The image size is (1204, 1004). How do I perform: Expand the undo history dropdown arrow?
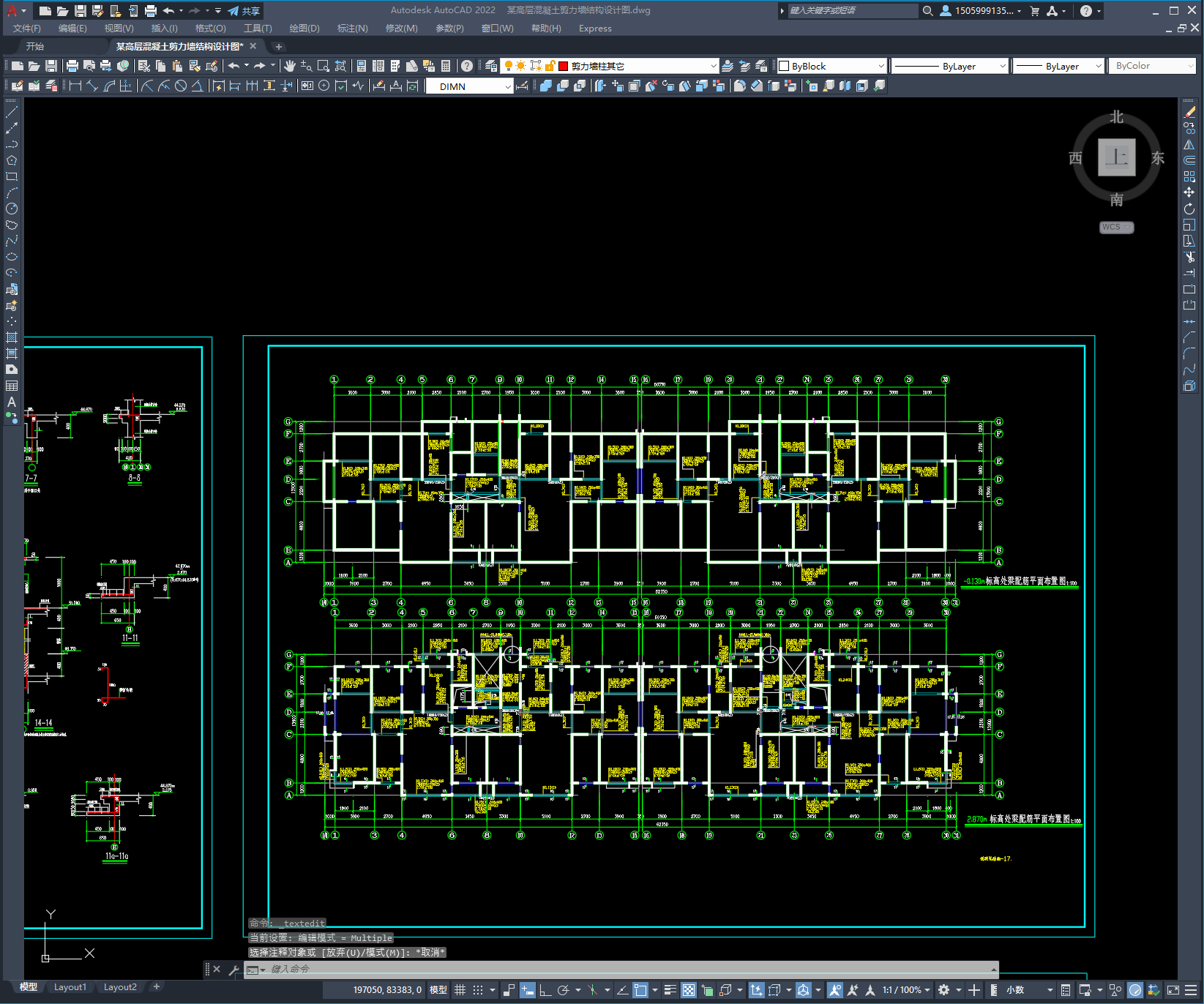[247, 66]
